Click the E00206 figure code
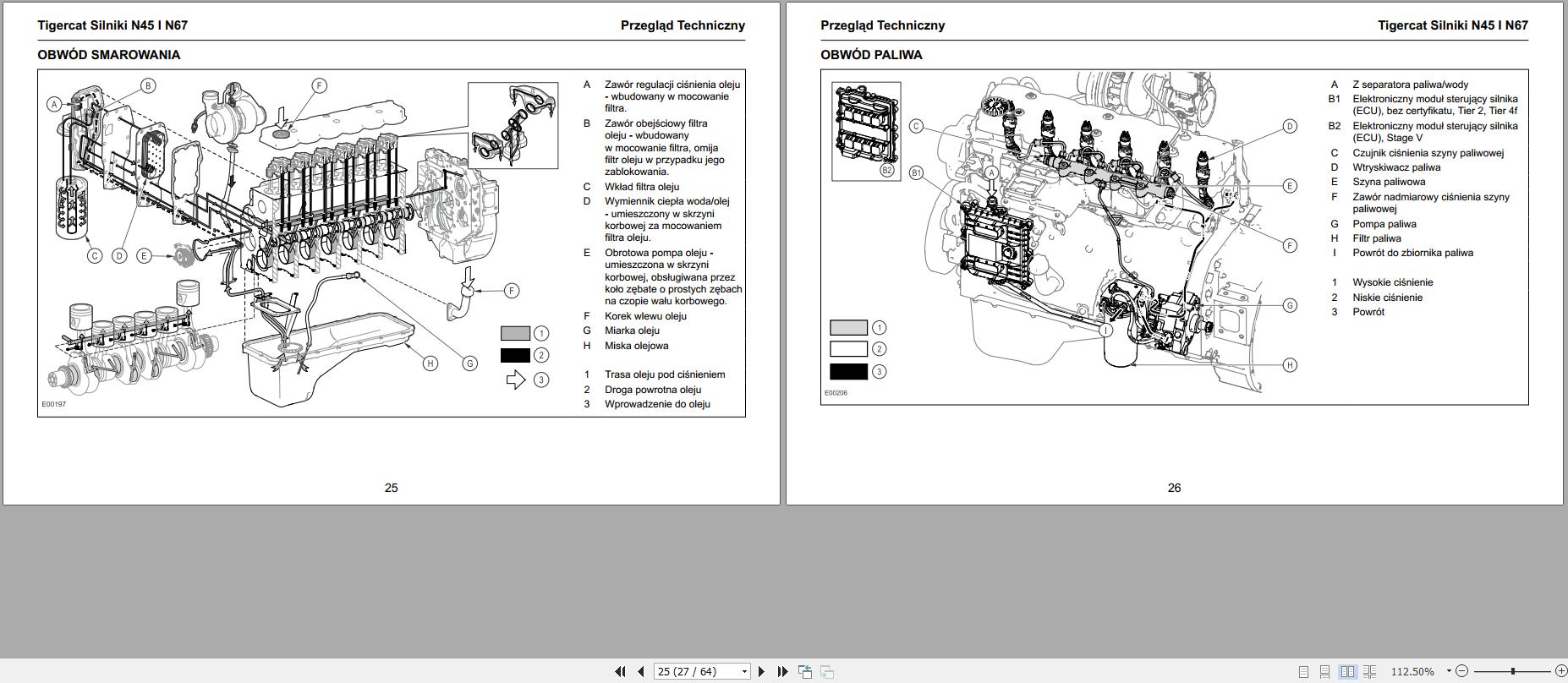Screen dimensions: 1568x683 point(836,393)
